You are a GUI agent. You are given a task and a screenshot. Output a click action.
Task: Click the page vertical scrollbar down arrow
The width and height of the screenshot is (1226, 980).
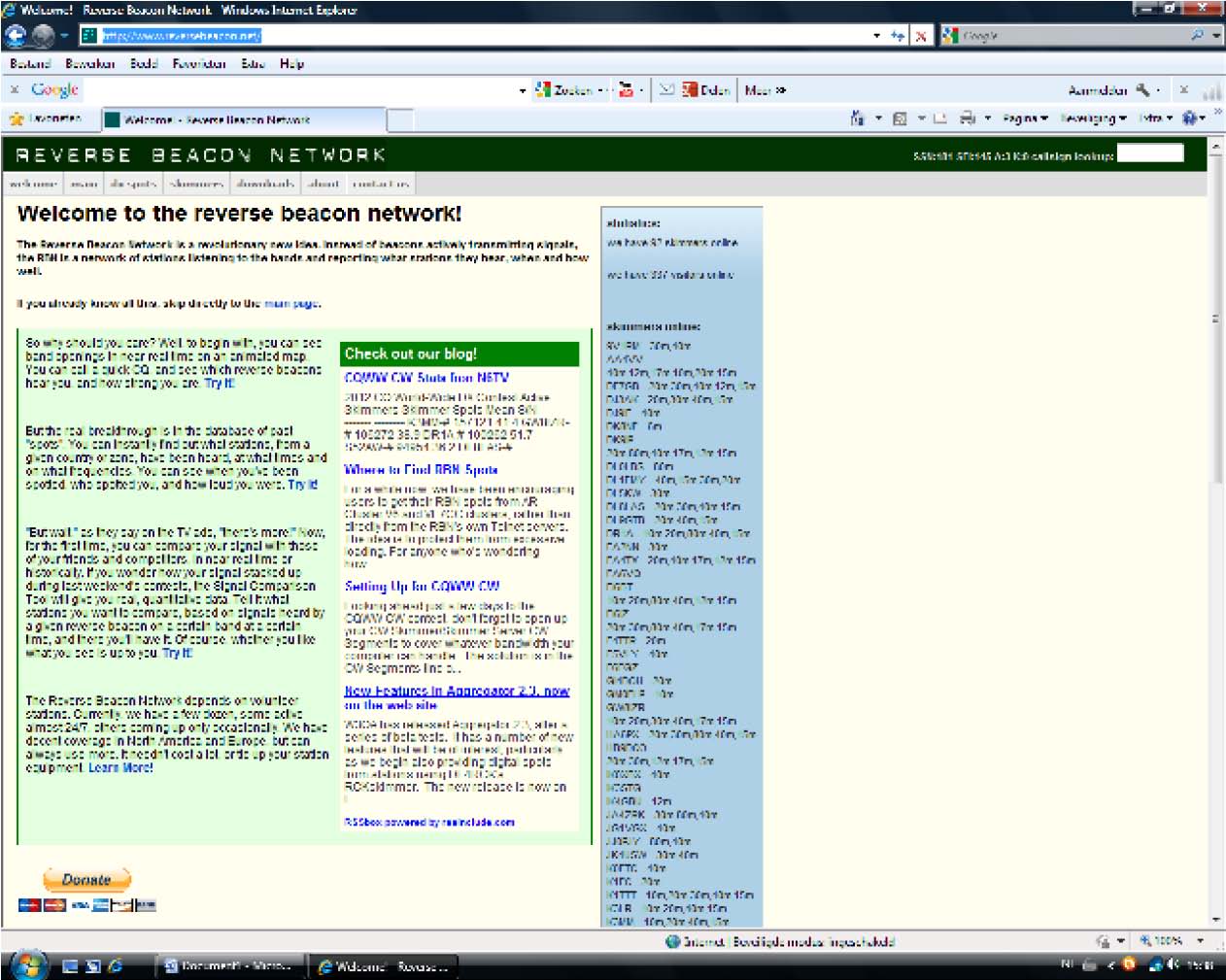coord(1215,919)
